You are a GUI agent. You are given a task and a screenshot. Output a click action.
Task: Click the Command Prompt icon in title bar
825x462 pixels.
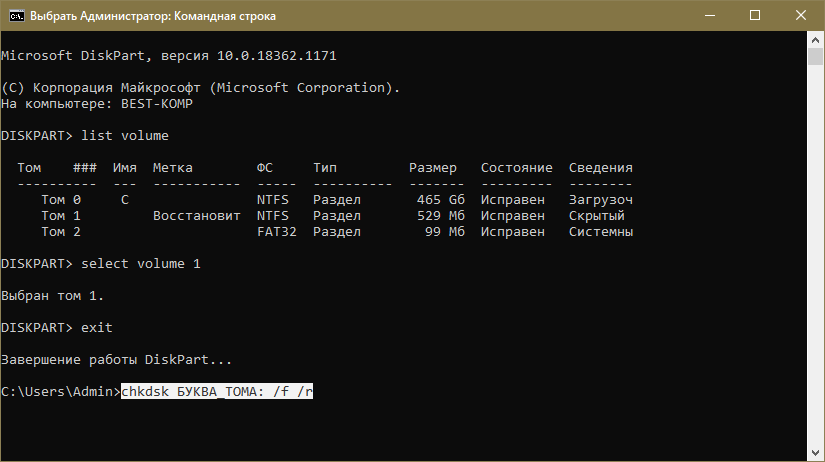[x=15, y=16]
